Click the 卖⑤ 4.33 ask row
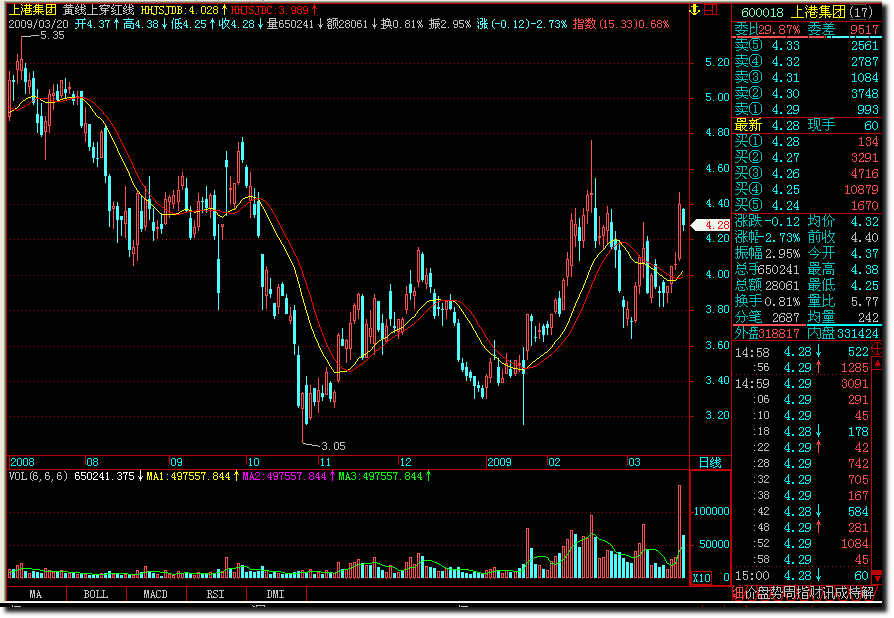894x618 pixels. (806, 46)
